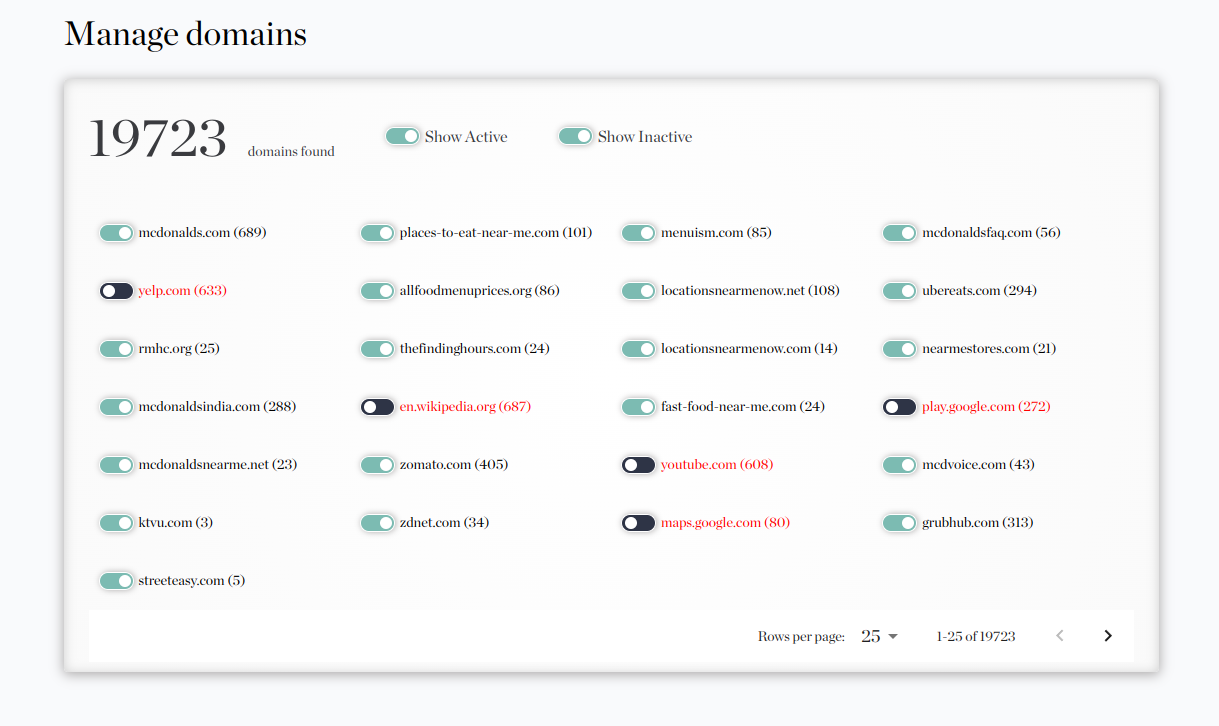Click the streeteasy.com (5) label
The height and width of the screenshot is (726, 1219).
(x=192, y=581)
